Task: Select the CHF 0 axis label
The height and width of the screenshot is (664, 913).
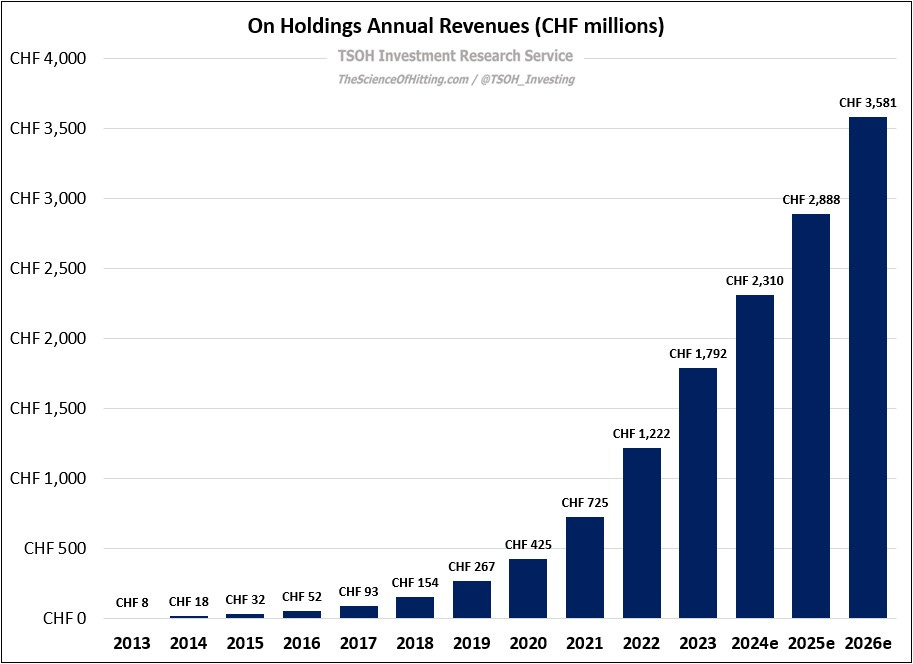Action: 65,618
